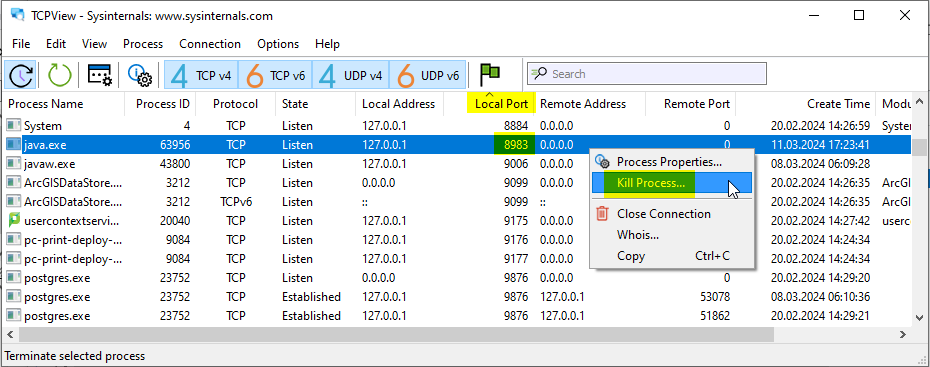Click the horizontal scrollbar thumb
The height and width of the screenshot is (367, 930).
[396, 335]
